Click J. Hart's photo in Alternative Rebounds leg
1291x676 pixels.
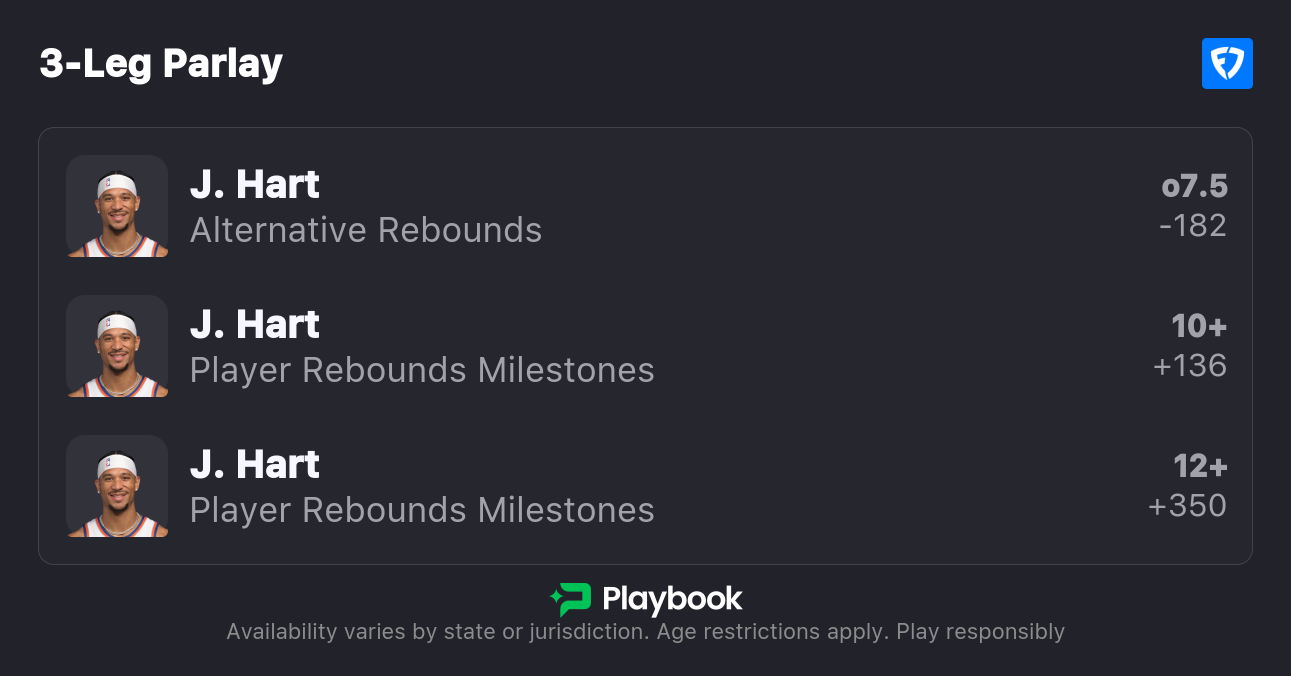(x=117, y=206)
